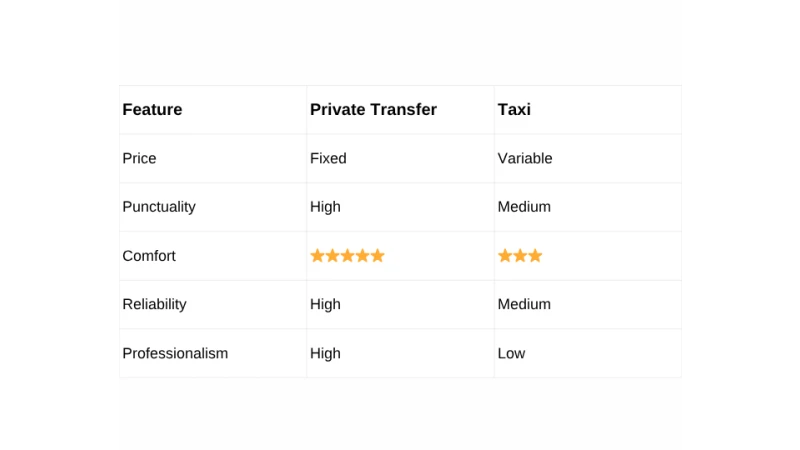Select the Low professionalism cell for Taxi

click(511, 353)
